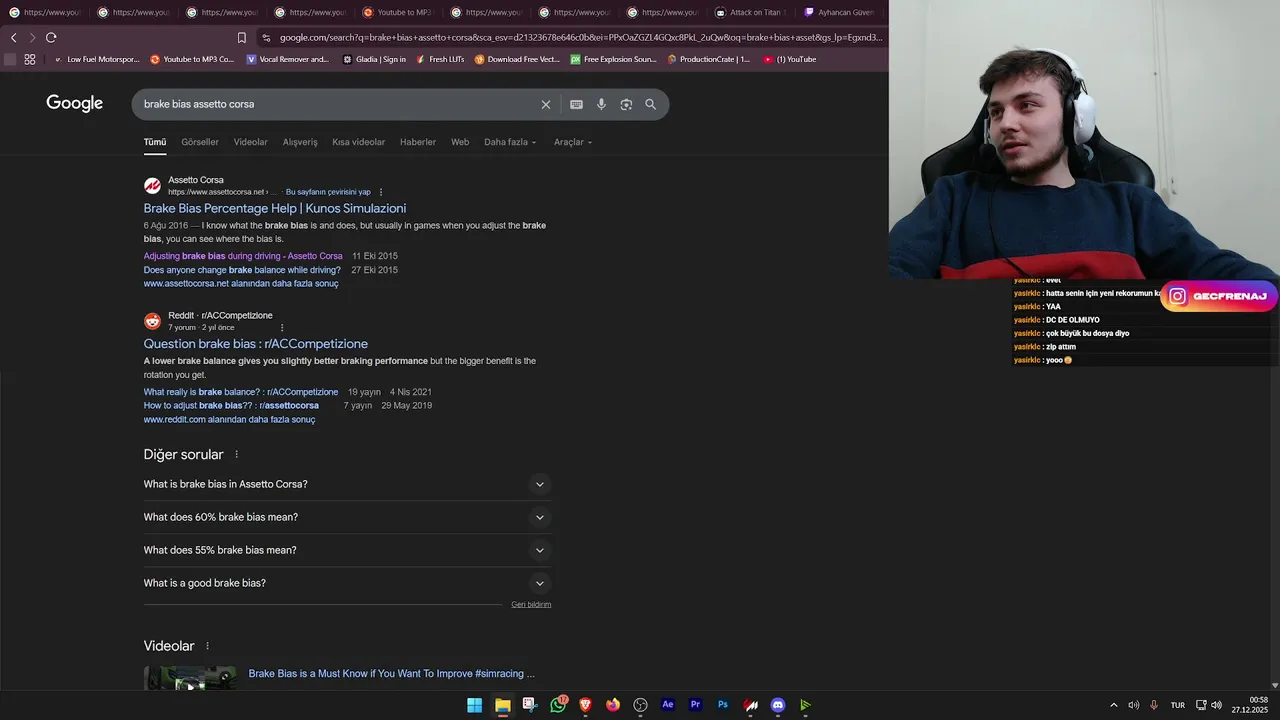Screen dimensions: 1280x720
Task: Select the Tümü search tab
Action: pyautogui.click(x=155, y=142)
